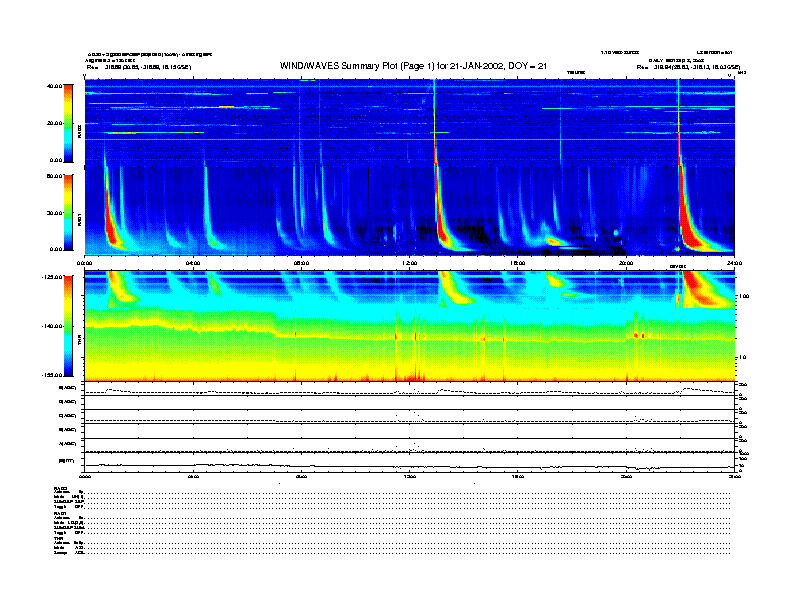Click 24:00 tick label below RAD1 spectrogram
792x612 pixels.
click(734, 263)
